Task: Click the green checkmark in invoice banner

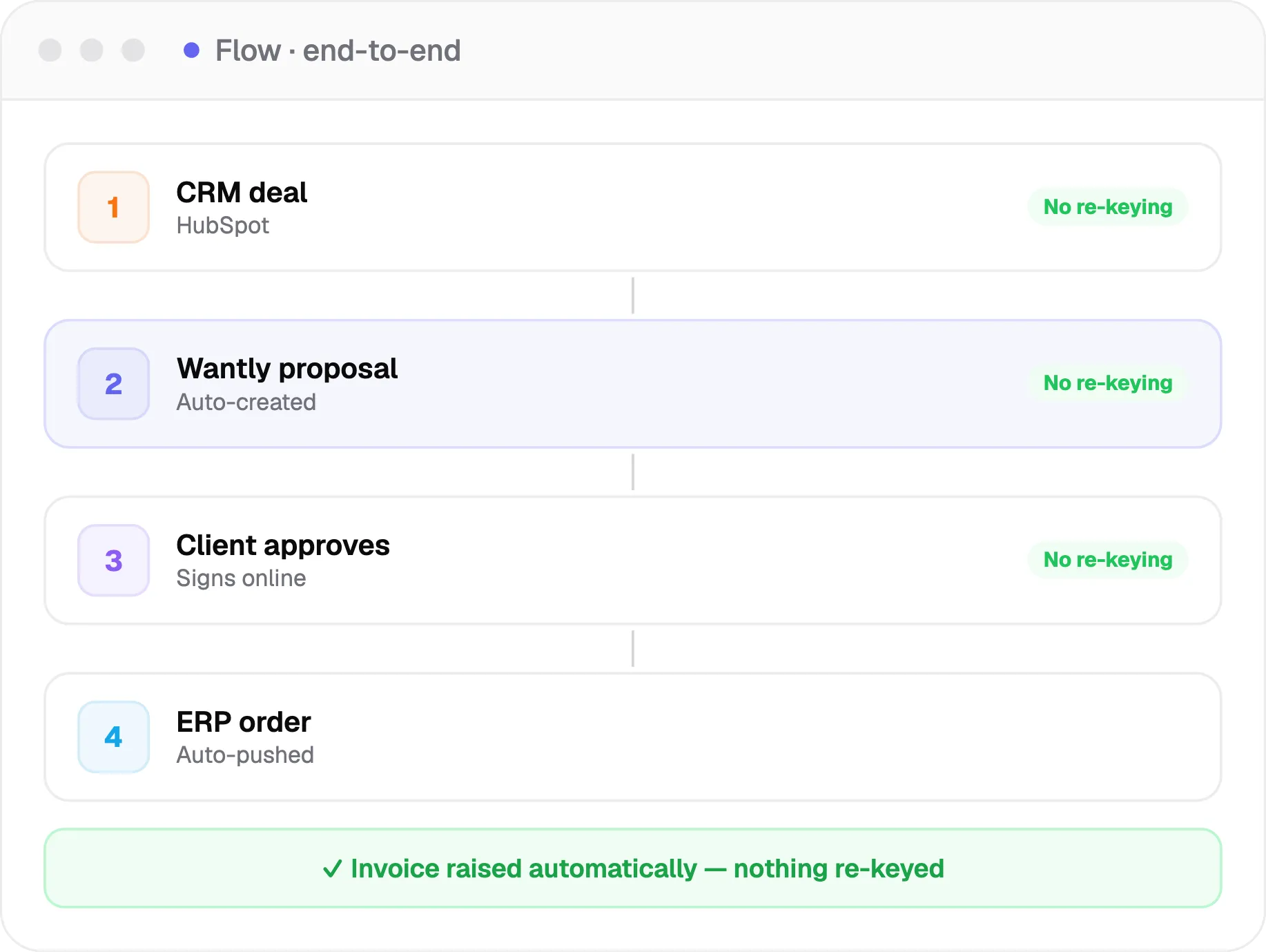Action: pos(332,868)
